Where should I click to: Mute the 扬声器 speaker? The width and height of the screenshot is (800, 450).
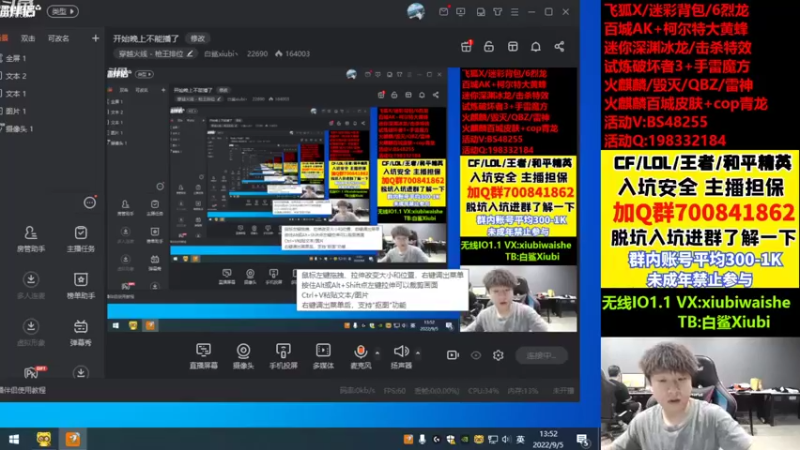[x=401, y=356]
